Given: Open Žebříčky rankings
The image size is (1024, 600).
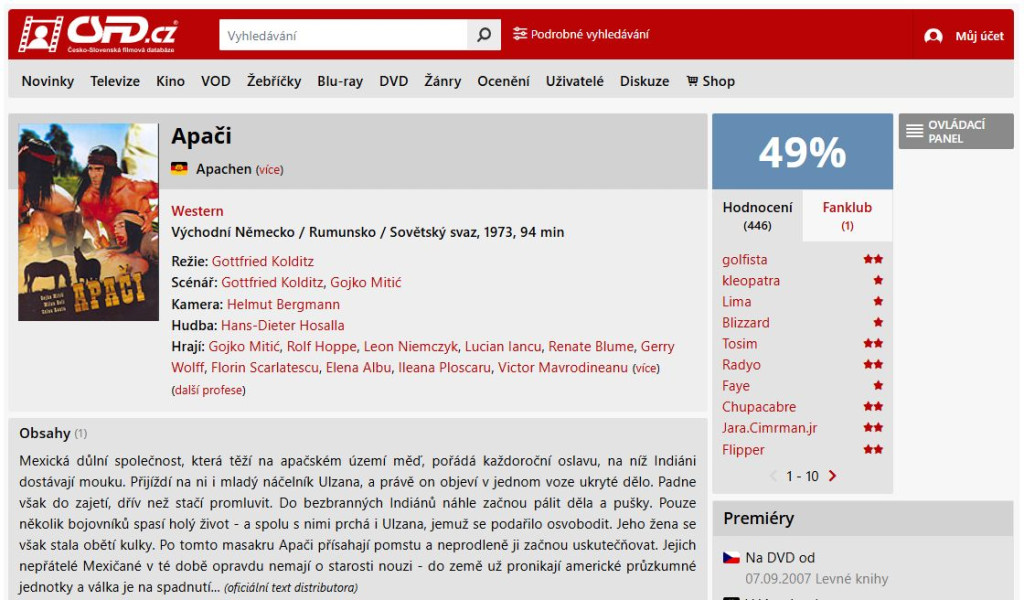Looking at the screenshot, I should coord(274,81).
